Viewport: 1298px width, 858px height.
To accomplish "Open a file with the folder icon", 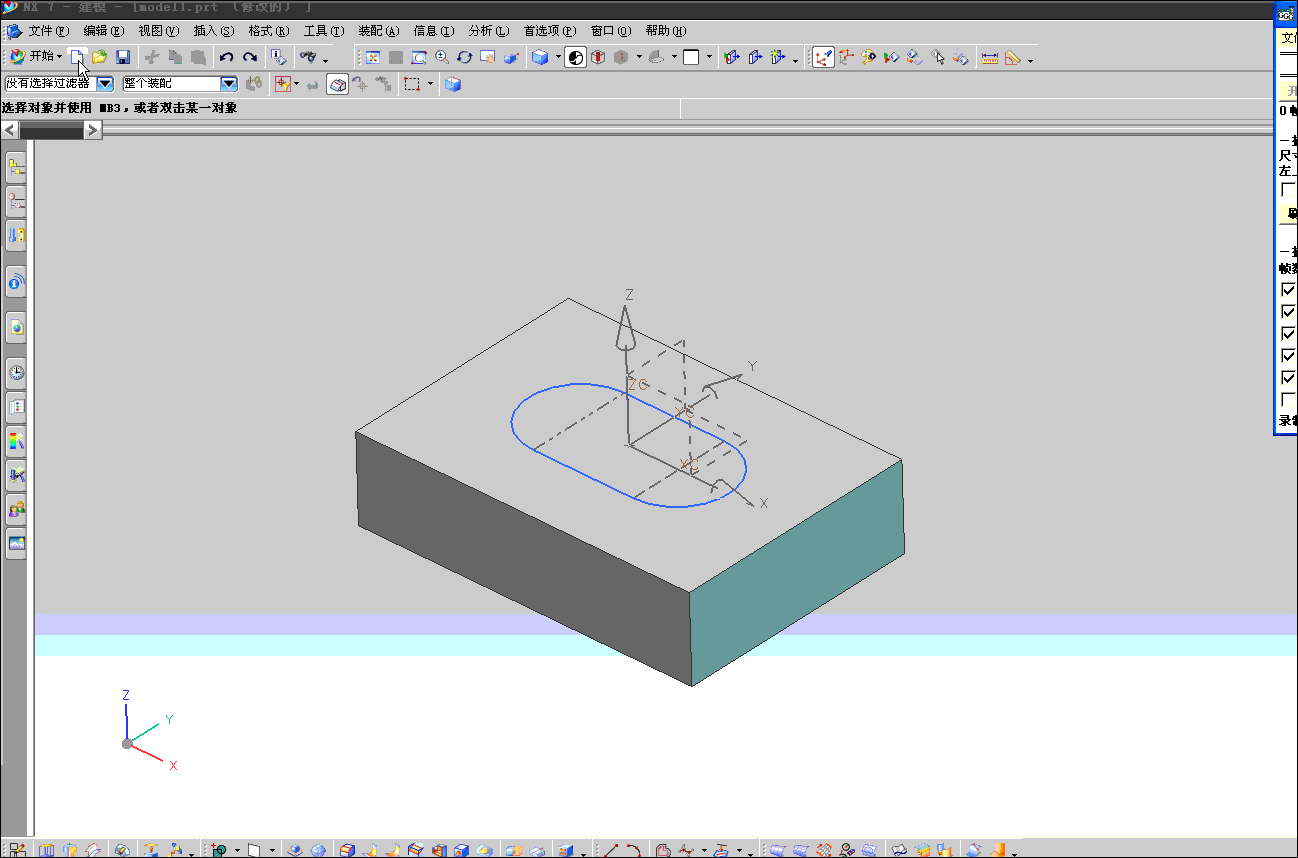I will (x=100, y=57).
